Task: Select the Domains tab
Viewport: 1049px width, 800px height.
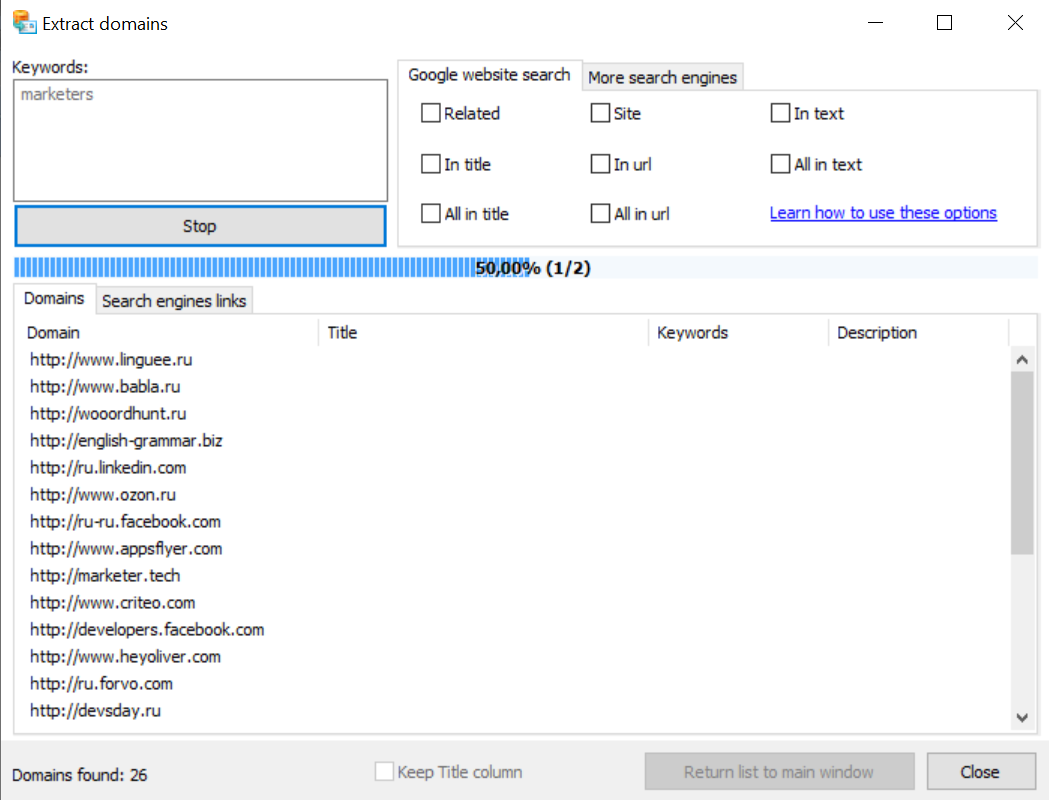Action: (x=54, y=299)
